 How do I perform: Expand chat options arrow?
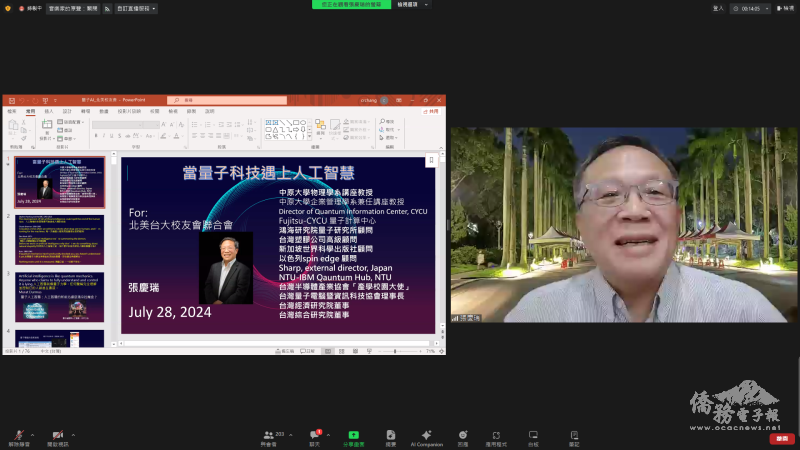pyautogui.click(x=328, y=435)
